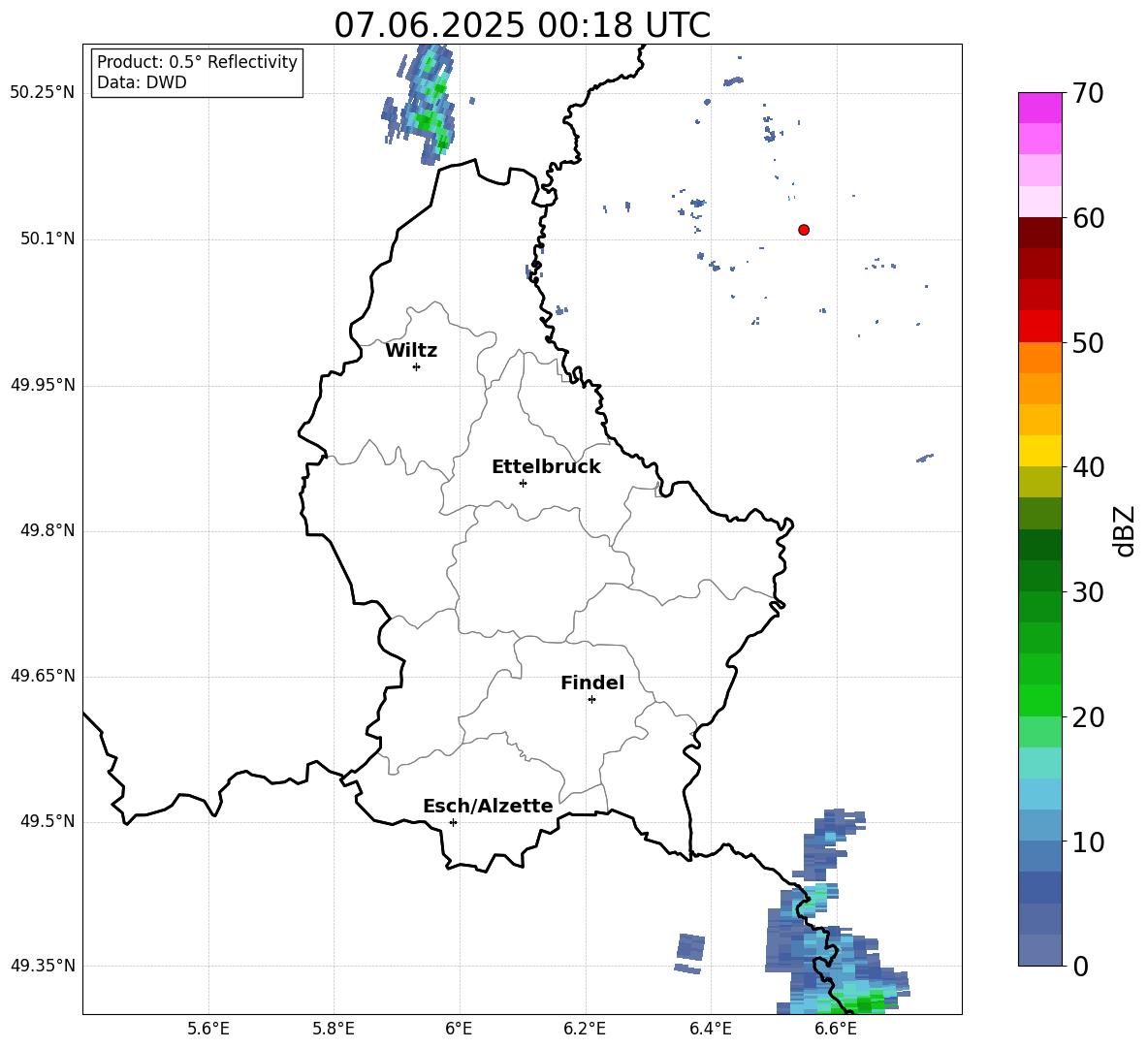1148x1048 pixels.
Task: Click the magenta segment at top of colorbar
Action: (x=1039, y=108)
